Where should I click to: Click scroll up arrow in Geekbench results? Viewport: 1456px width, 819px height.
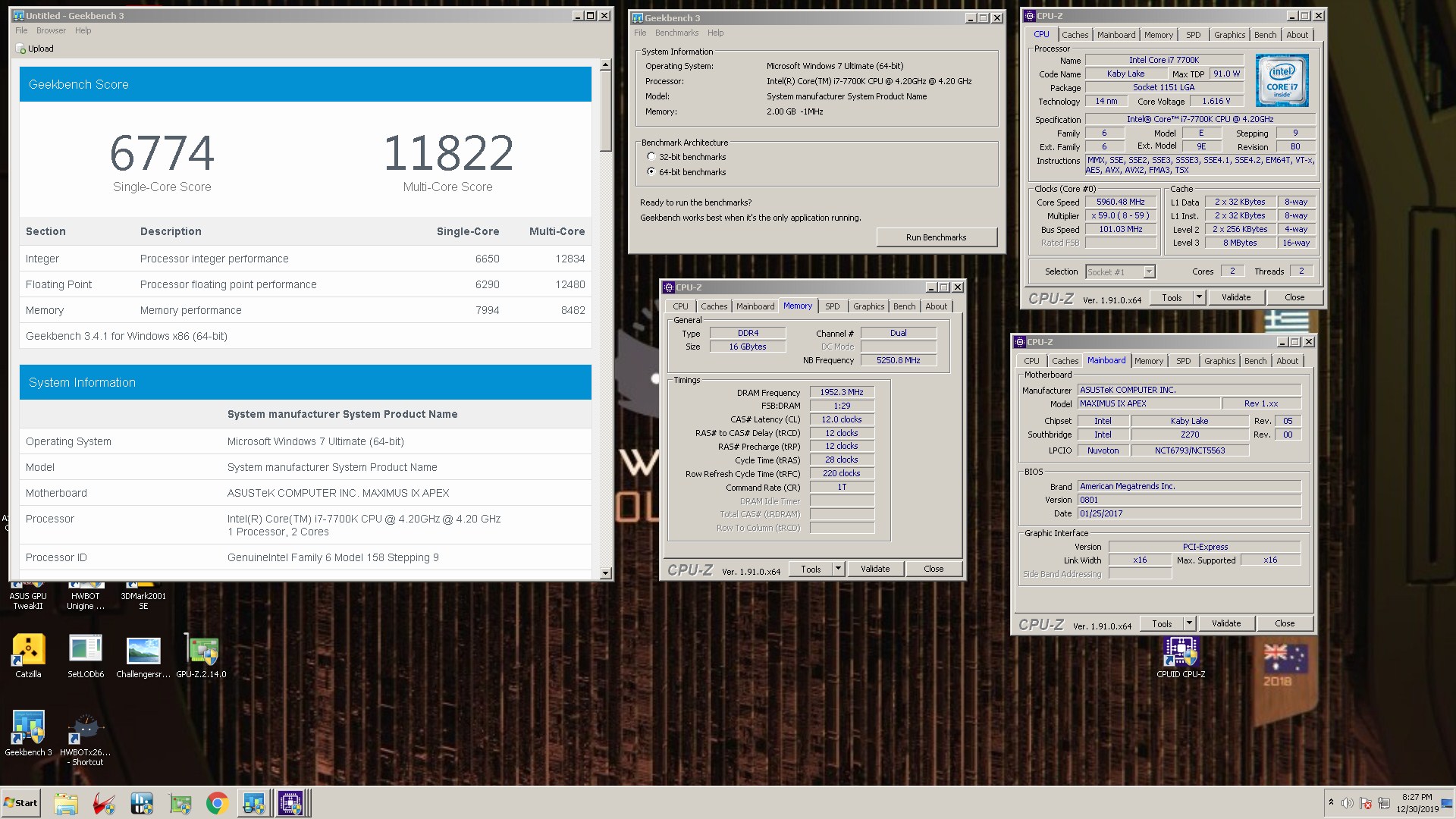605,65
